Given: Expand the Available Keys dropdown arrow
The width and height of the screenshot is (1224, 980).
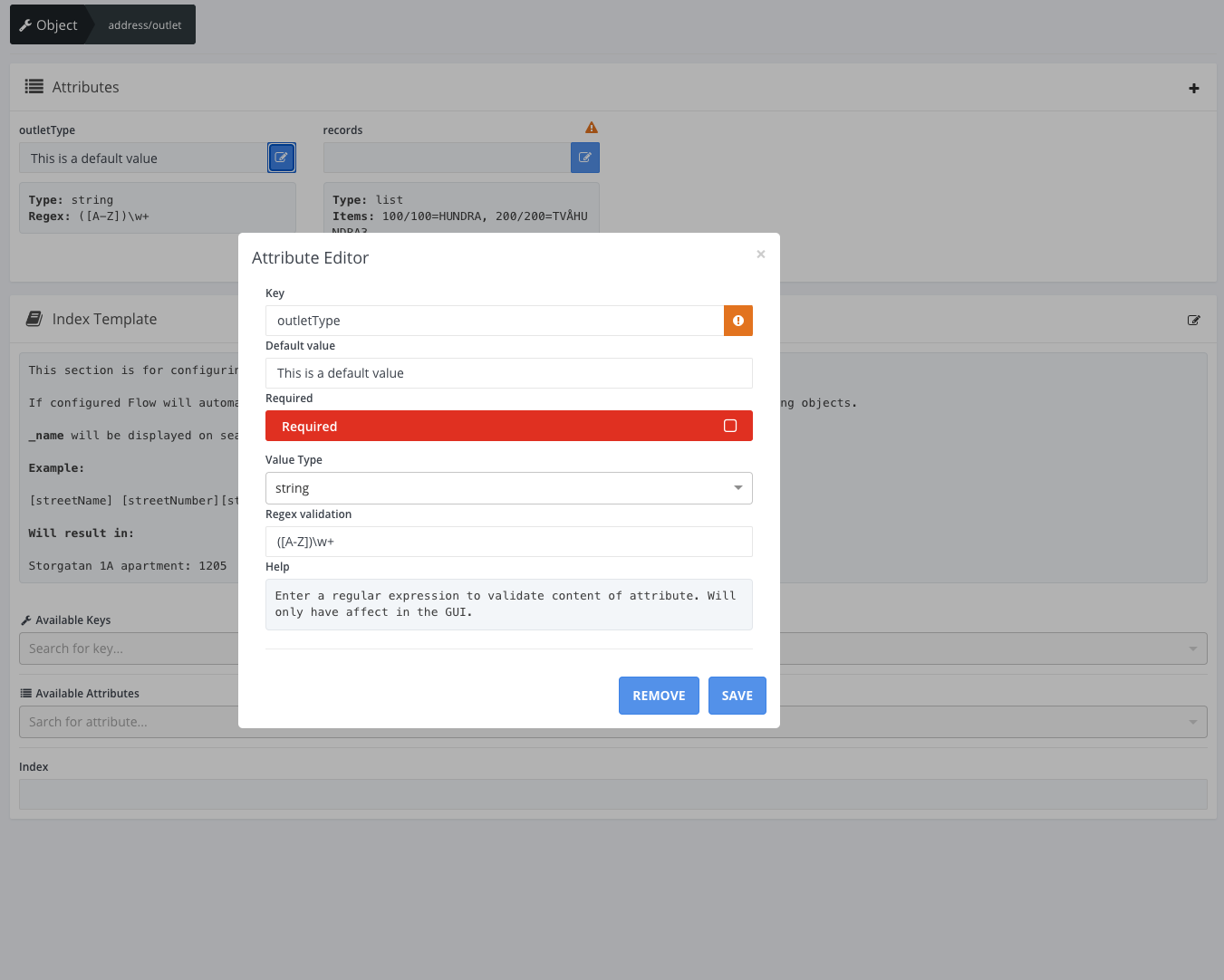Looking at the screenshot, I should coord(1193,649).
